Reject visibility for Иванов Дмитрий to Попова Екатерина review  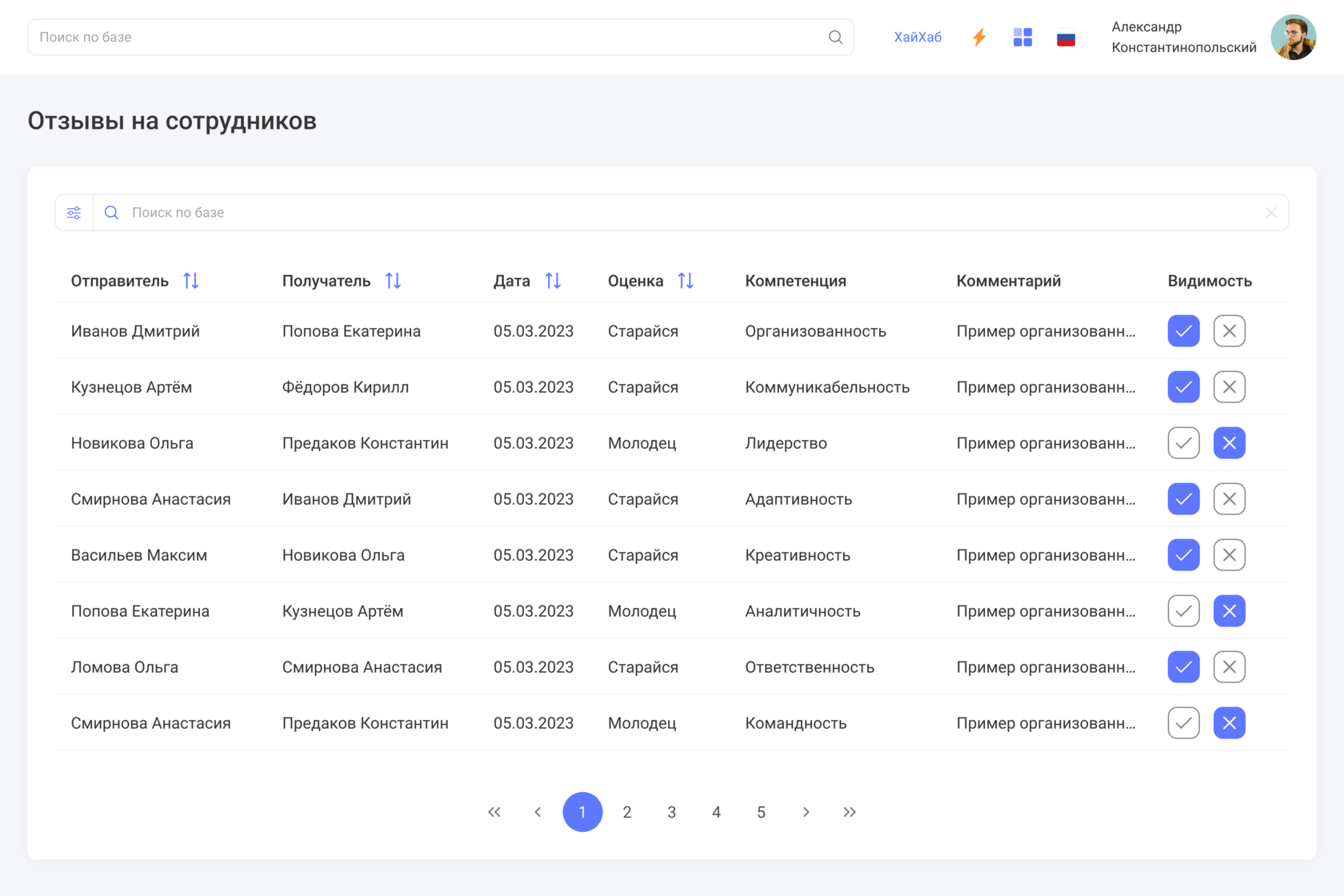click(1230, 331)
